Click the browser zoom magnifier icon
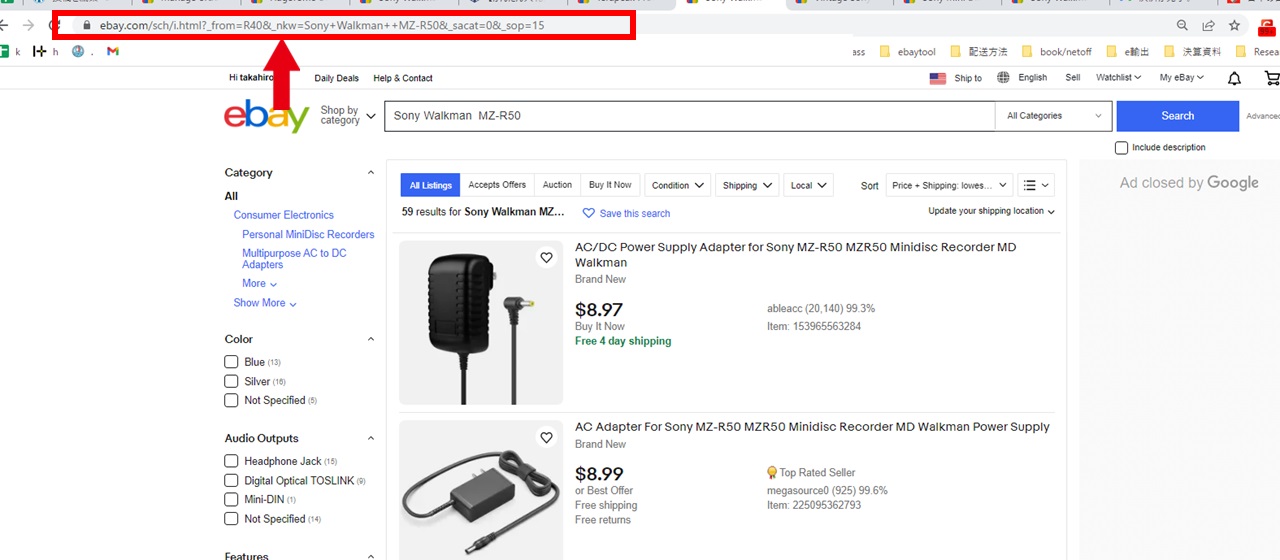 (1182, 26)
